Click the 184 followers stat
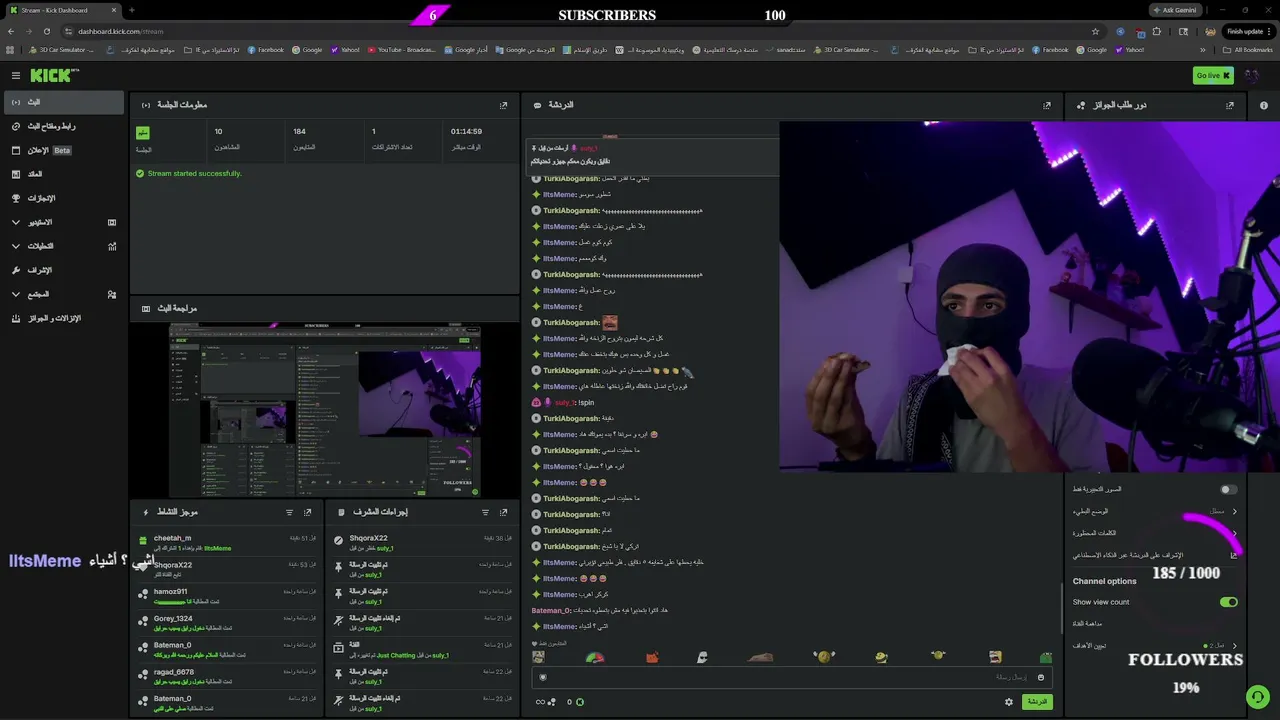 point(324,138)
